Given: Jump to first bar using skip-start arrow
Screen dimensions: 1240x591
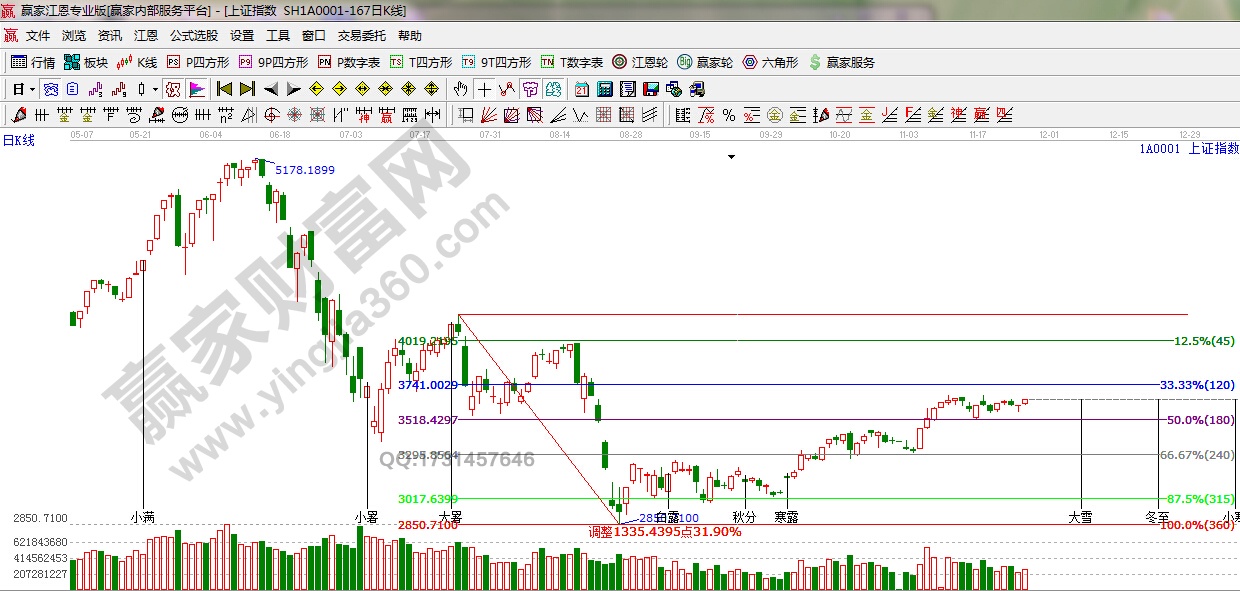Looking at the screenshot, I should pyautogui.click(x=225, y=89).
